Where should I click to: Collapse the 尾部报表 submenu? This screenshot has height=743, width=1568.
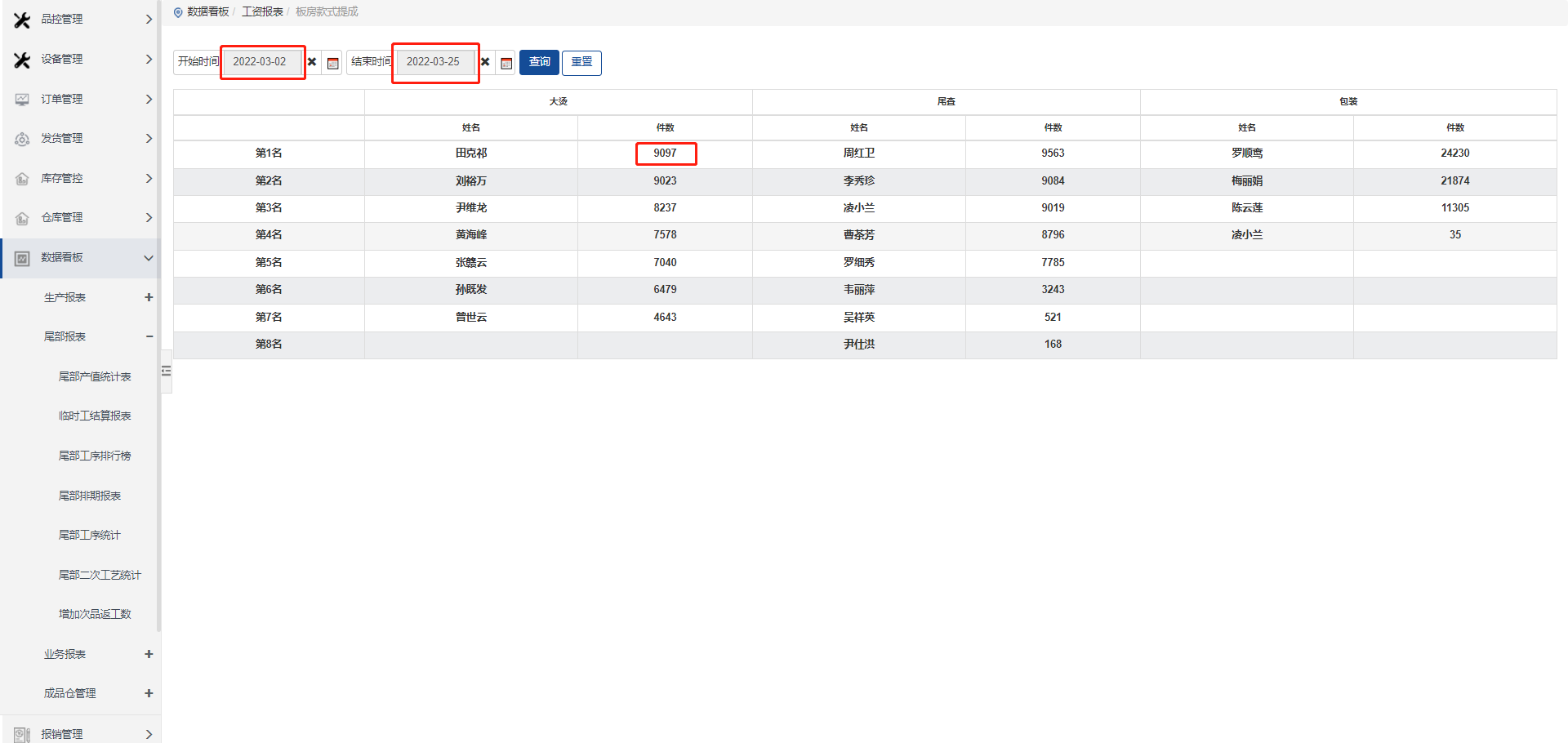(x=149, y=336)
